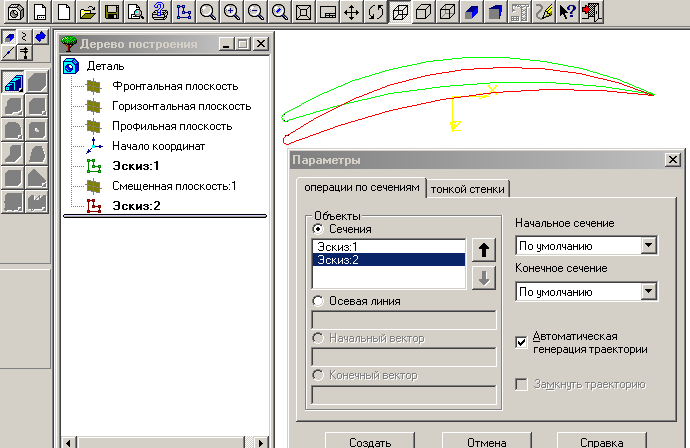Switch to wireframe display cube icon
This screenshot has height=448, width=690.
pyautogui.click(x=400, y=12)
